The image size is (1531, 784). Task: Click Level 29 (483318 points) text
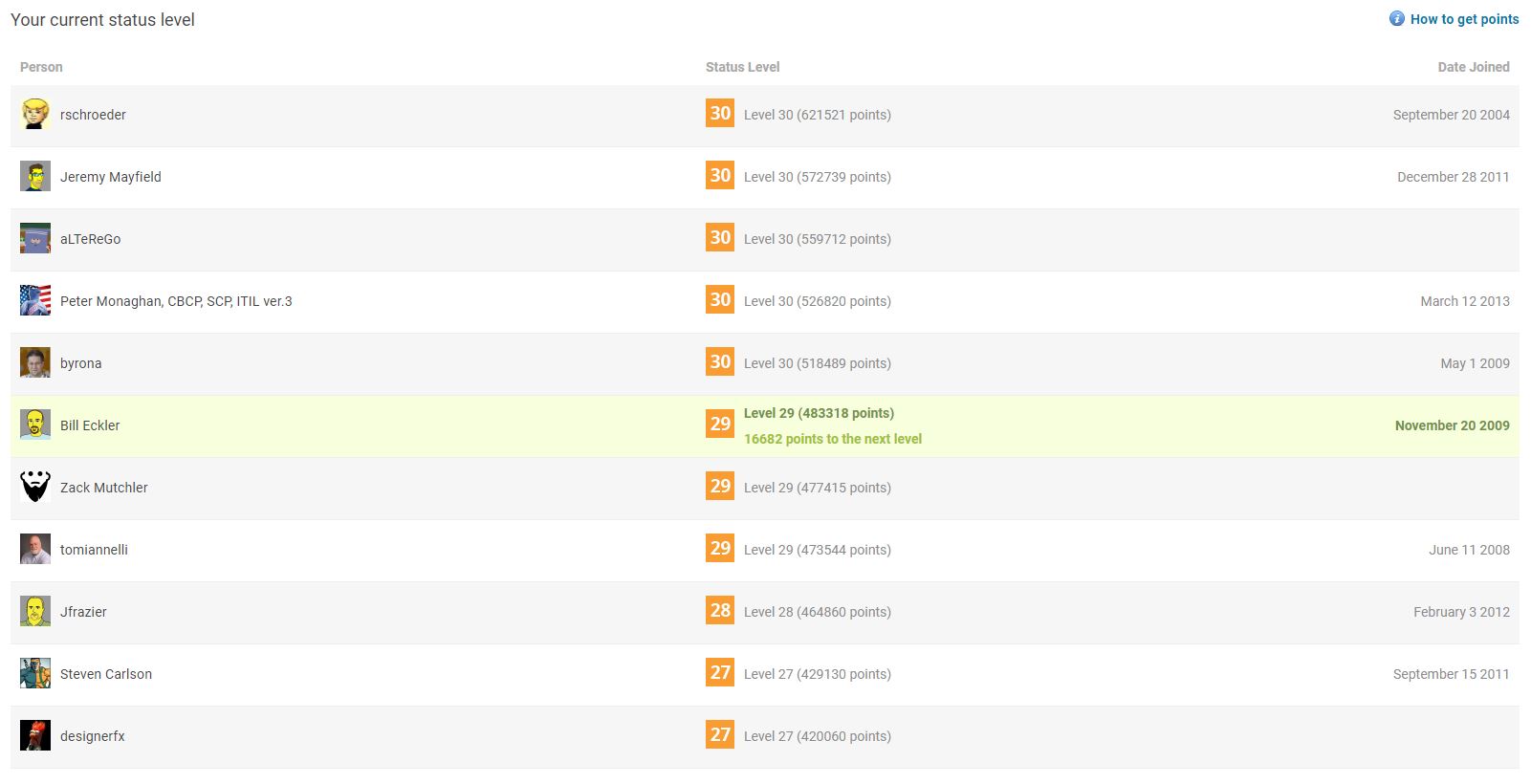tap(820, 413)
